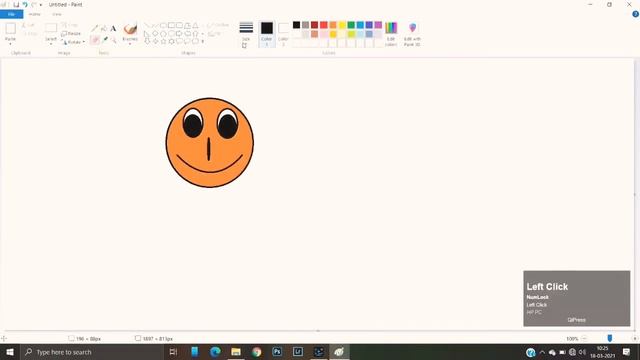Image resolution: width=640 pixels, height=360 pixels.
Task: Select the Text tool (letter A)
Action: click(113, 28)
